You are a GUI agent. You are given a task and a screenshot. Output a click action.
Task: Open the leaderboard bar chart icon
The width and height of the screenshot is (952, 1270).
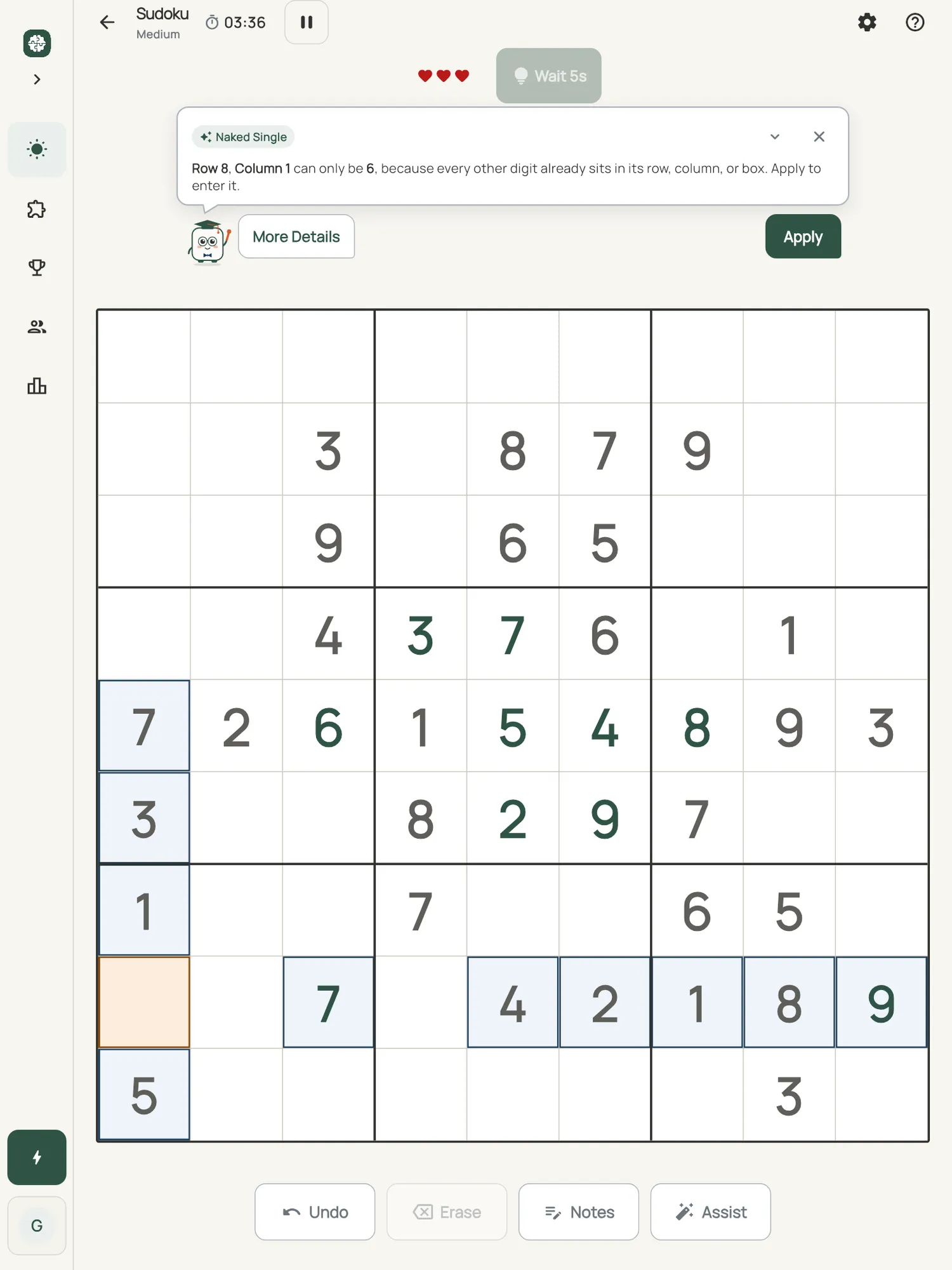pyautogui.click(x=37, y=386)
